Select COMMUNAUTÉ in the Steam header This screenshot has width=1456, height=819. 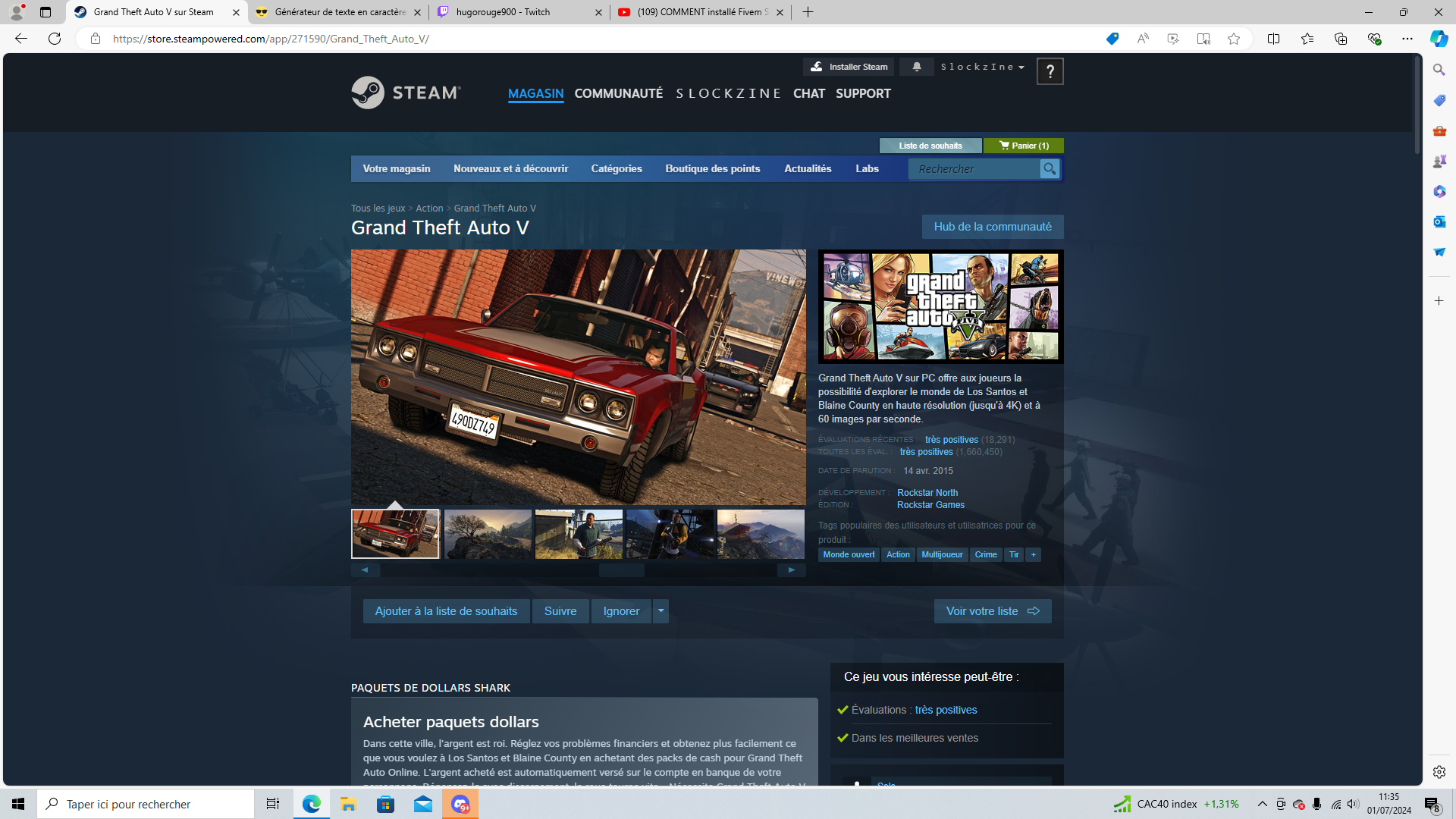point(619,93)
